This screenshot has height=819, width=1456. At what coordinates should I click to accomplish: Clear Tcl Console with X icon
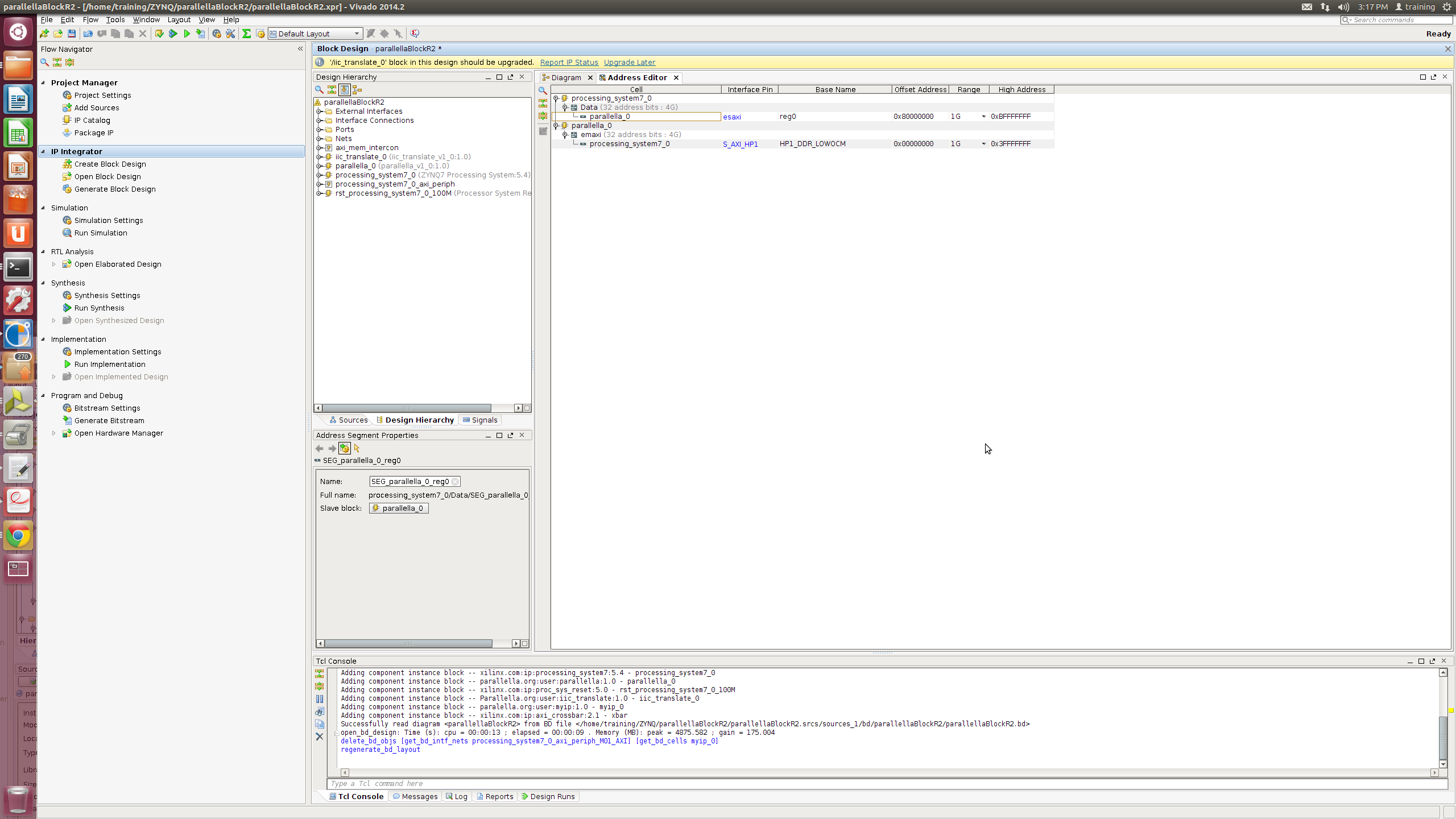click(x=319, y=737)
